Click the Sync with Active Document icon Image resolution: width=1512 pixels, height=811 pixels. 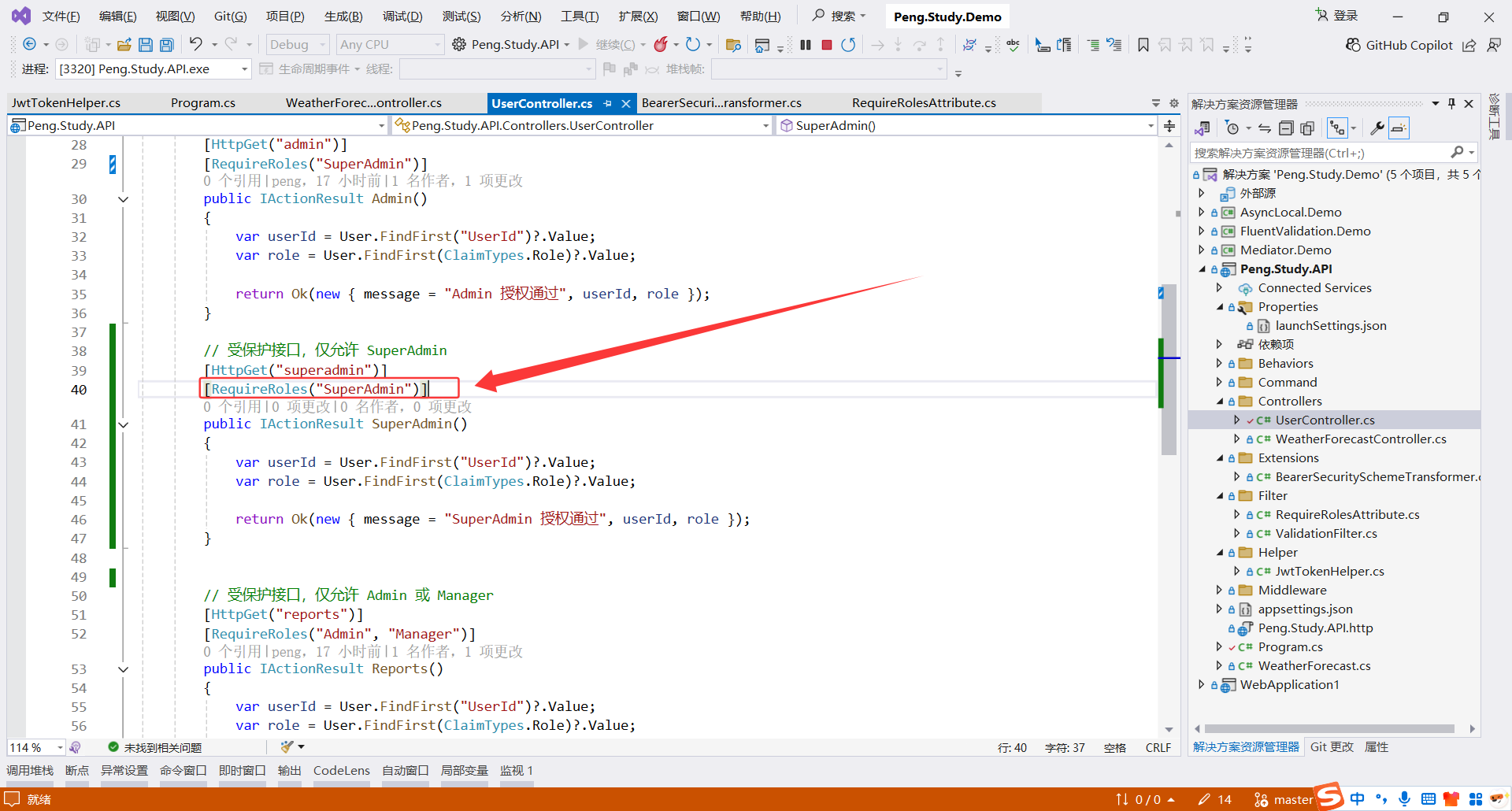click(x=1265, y=128)
